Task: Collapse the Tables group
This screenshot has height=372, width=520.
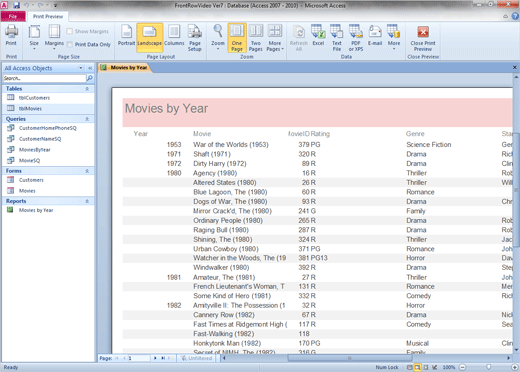Action: [87, 89]
